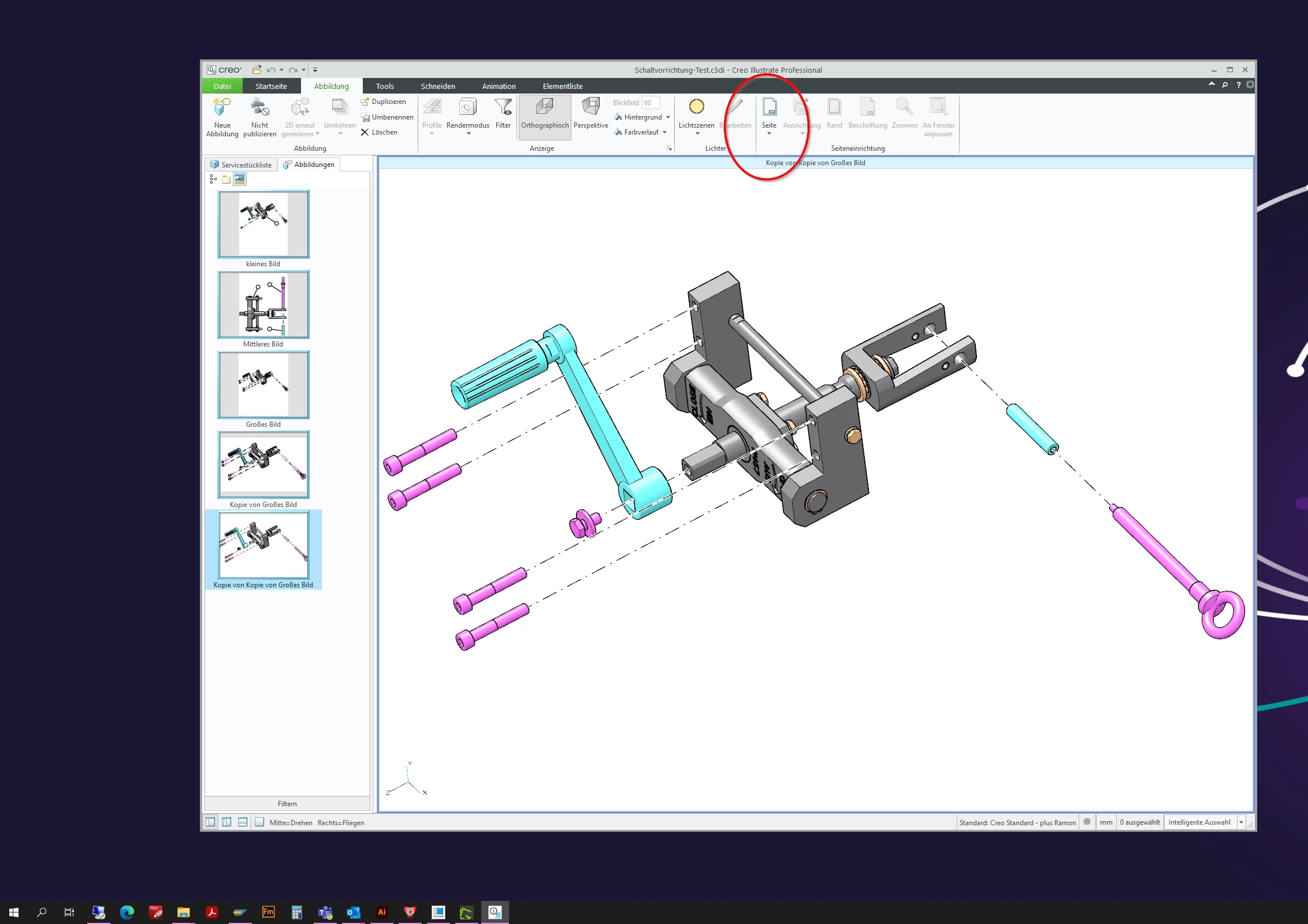Expand the Lichtszenen dropdown

tap(697, 133)
